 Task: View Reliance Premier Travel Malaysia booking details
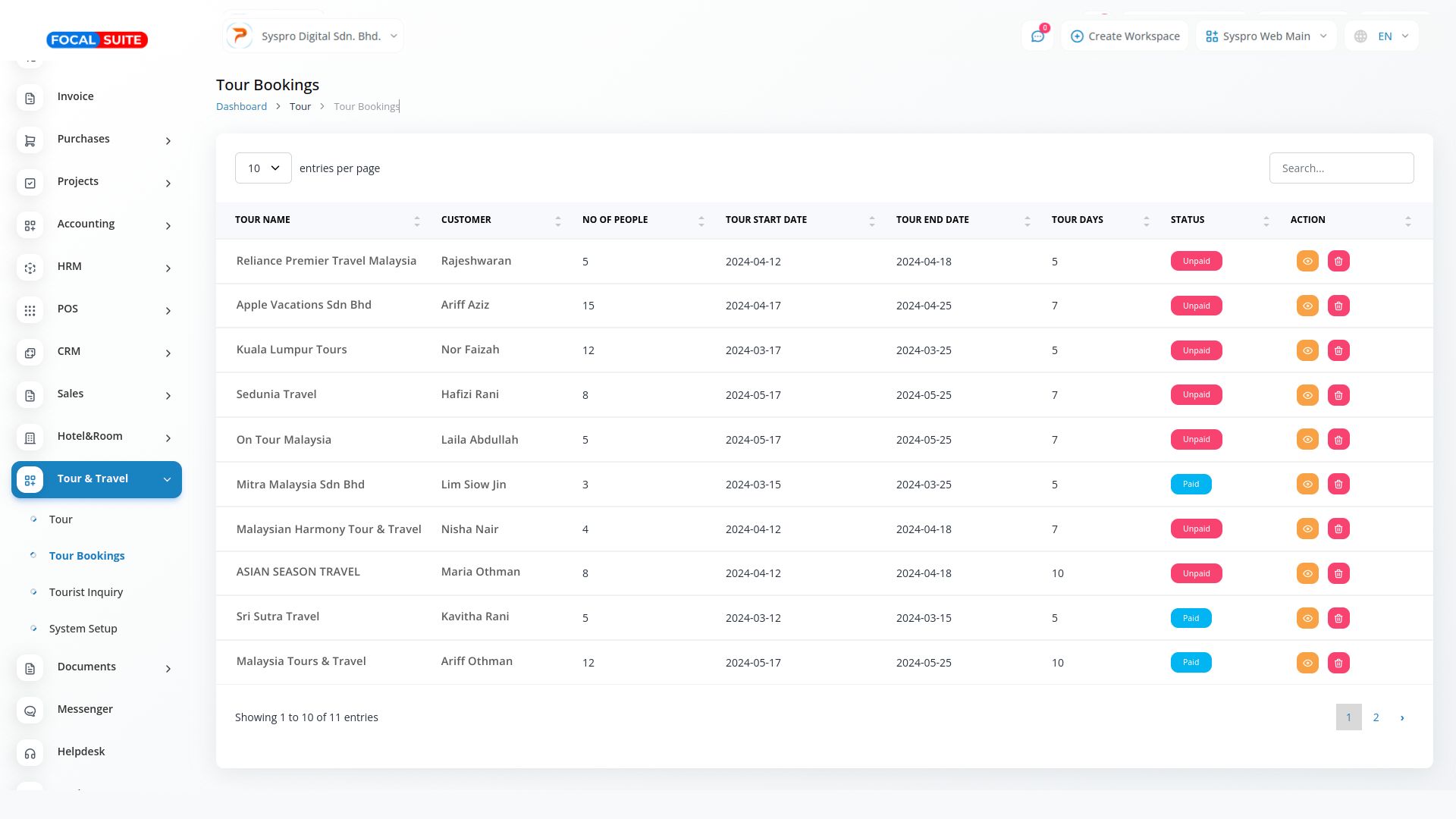(1307, 261)
